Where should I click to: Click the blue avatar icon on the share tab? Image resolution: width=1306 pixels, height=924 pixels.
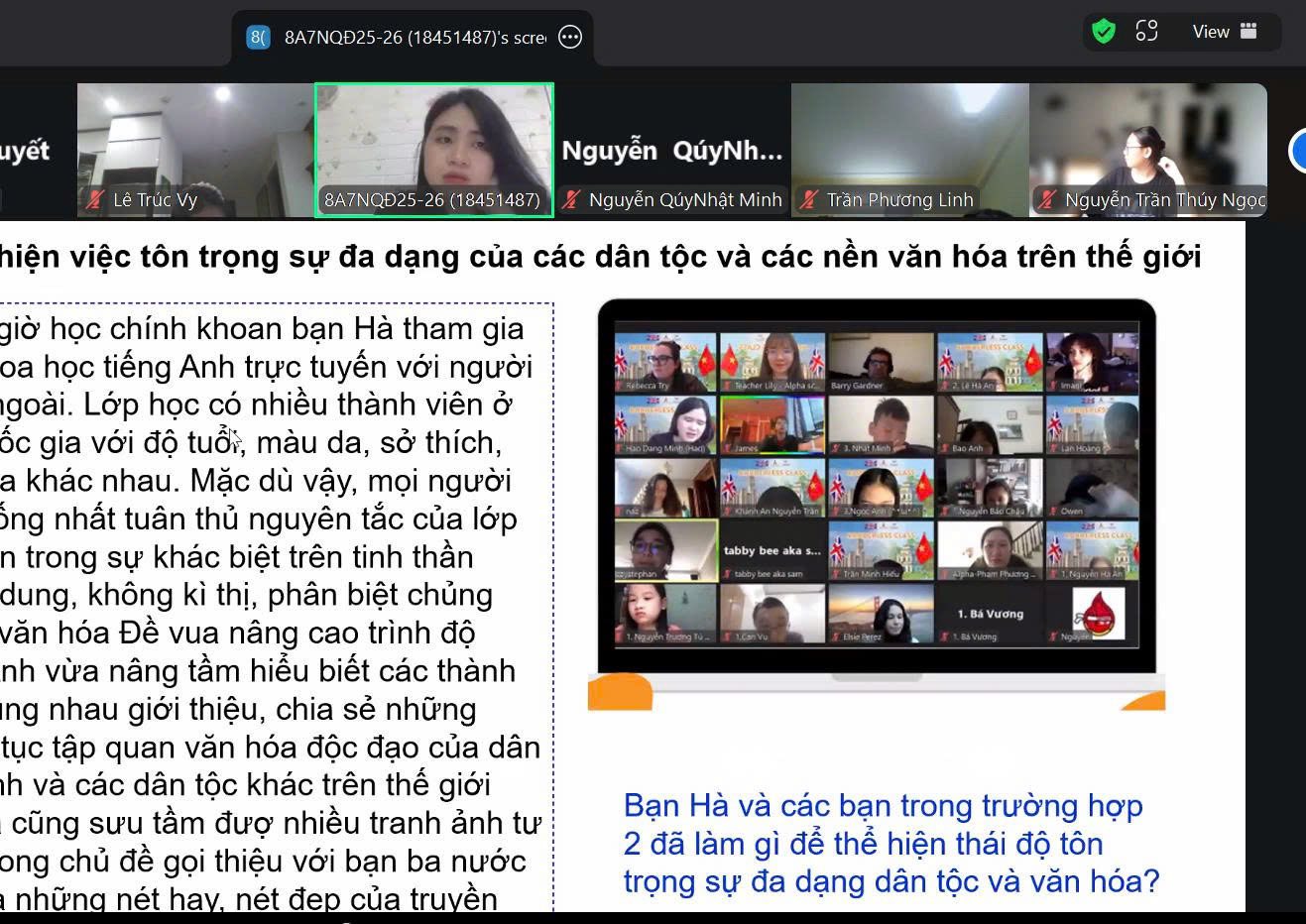pyautogui.click(x=258, y=38)
